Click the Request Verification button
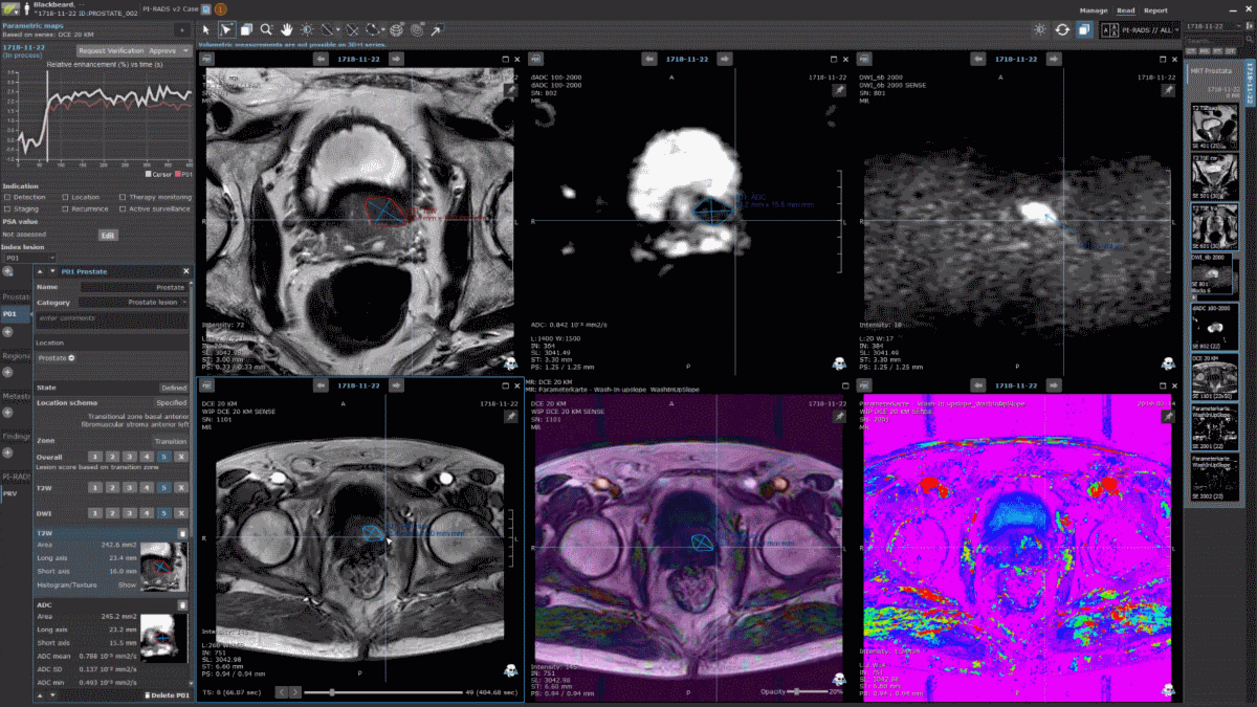 (110, 51)
